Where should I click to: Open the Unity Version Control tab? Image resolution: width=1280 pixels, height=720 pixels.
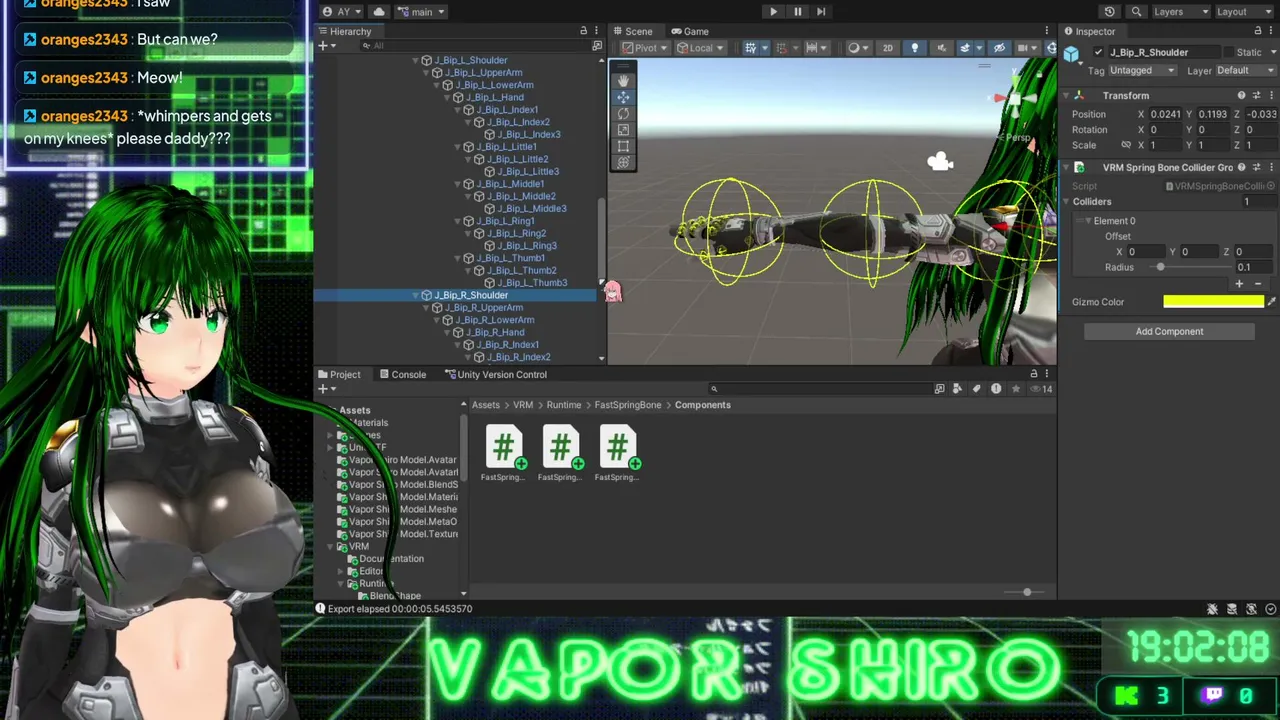point(495,374)
